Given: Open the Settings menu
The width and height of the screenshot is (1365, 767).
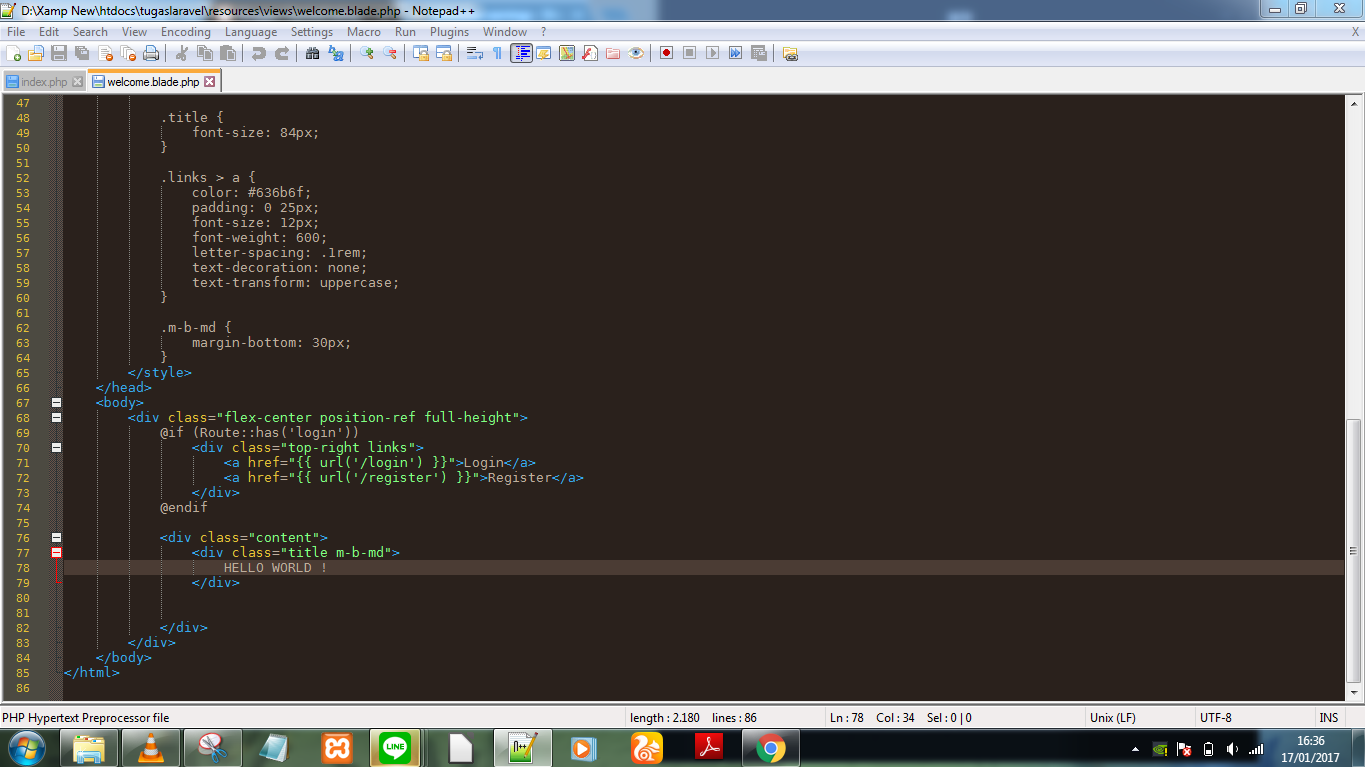Looking at the screenshot, I should tap(312, 32).
